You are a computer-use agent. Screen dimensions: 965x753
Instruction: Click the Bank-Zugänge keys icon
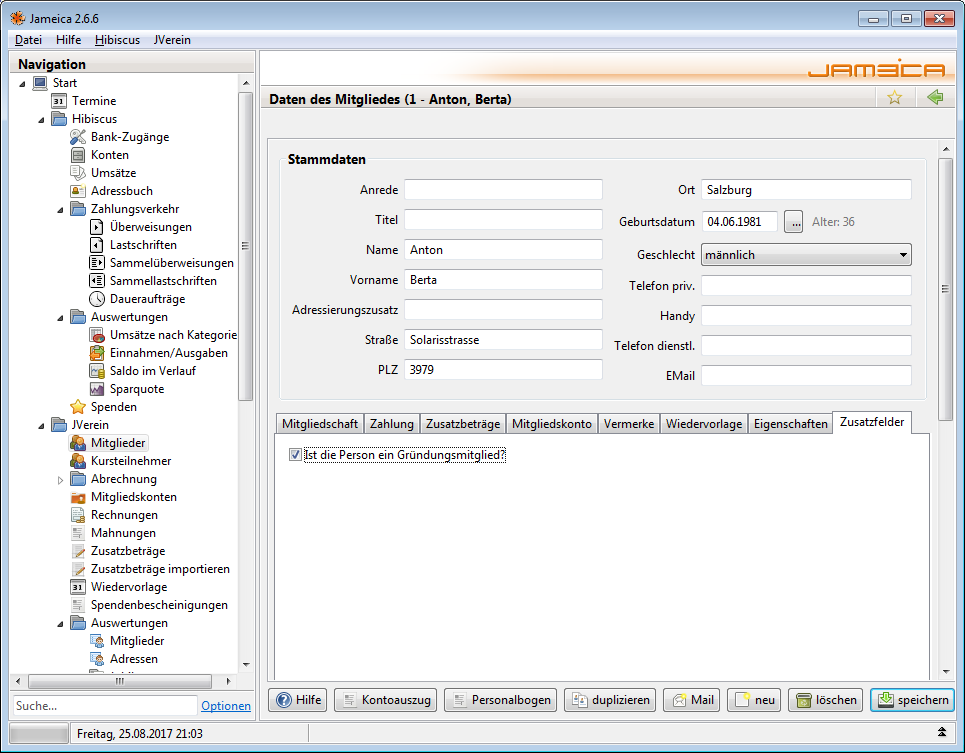pos(78,137)
